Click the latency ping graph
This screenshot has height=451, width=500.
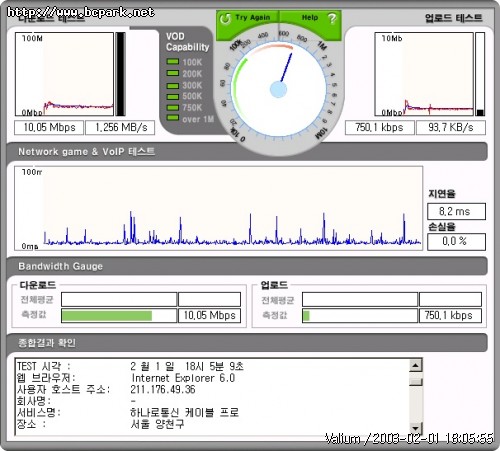click(219, 208)
